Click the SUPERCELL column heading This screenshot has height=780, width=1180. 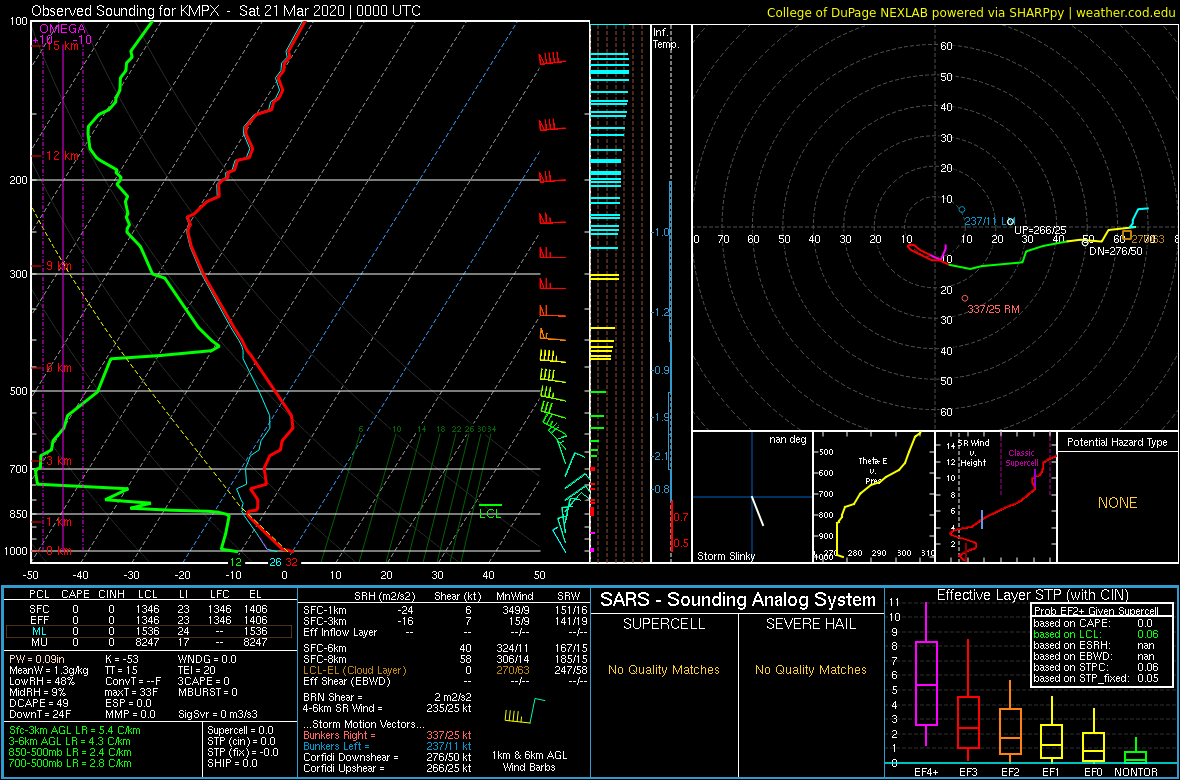[x=664, y=626]
